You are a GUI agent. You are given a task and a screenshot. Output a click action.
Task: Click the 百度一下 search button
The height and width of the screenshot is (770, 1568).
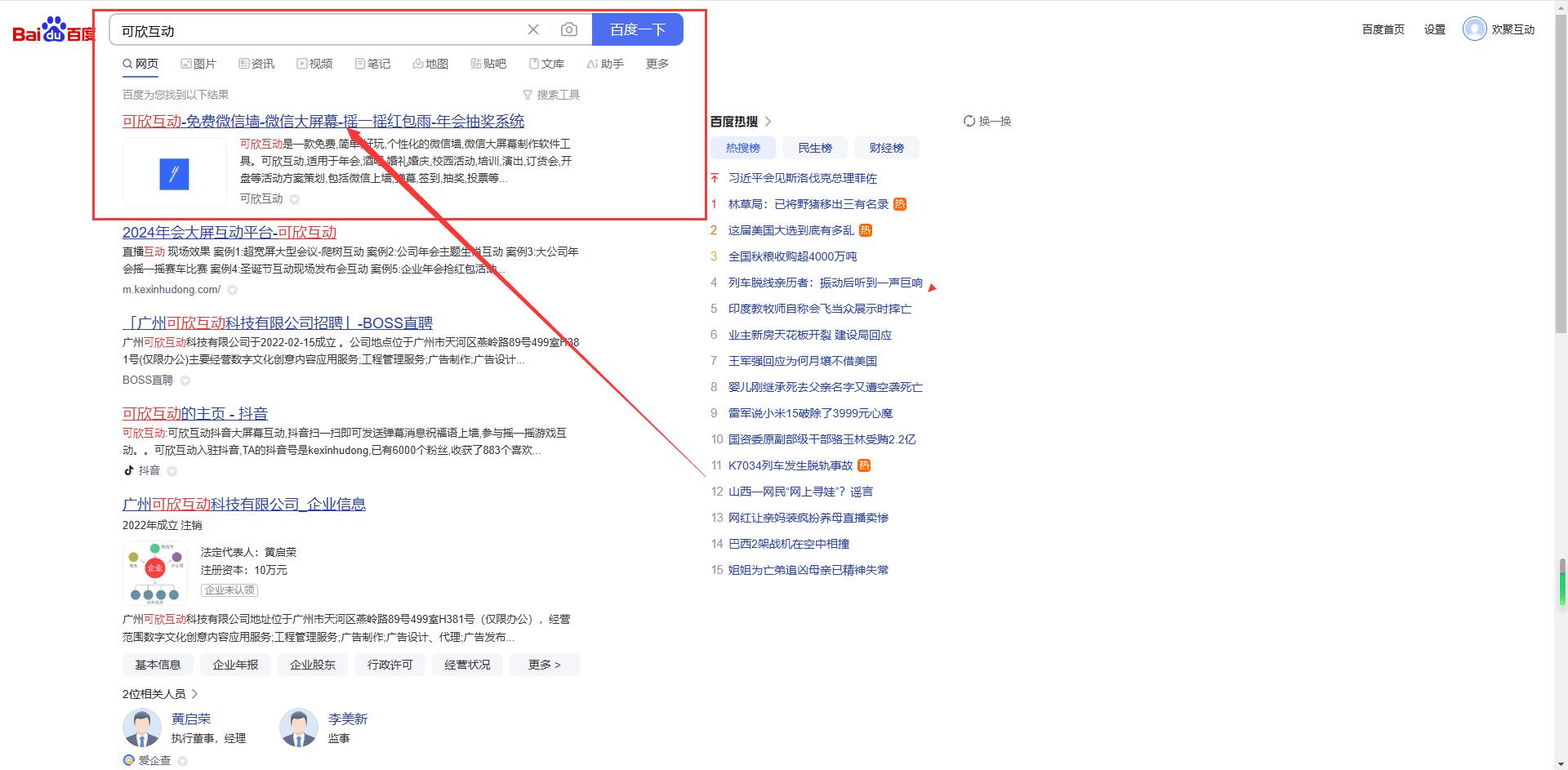[x=638, y=29]
